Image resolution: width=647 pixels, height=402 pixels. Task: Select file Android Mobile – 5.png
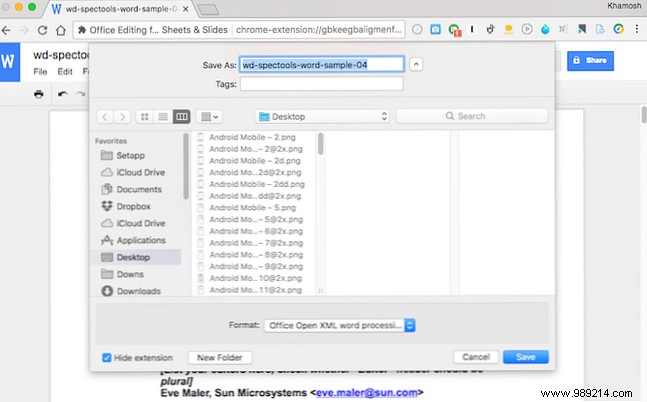pos(252,208)
